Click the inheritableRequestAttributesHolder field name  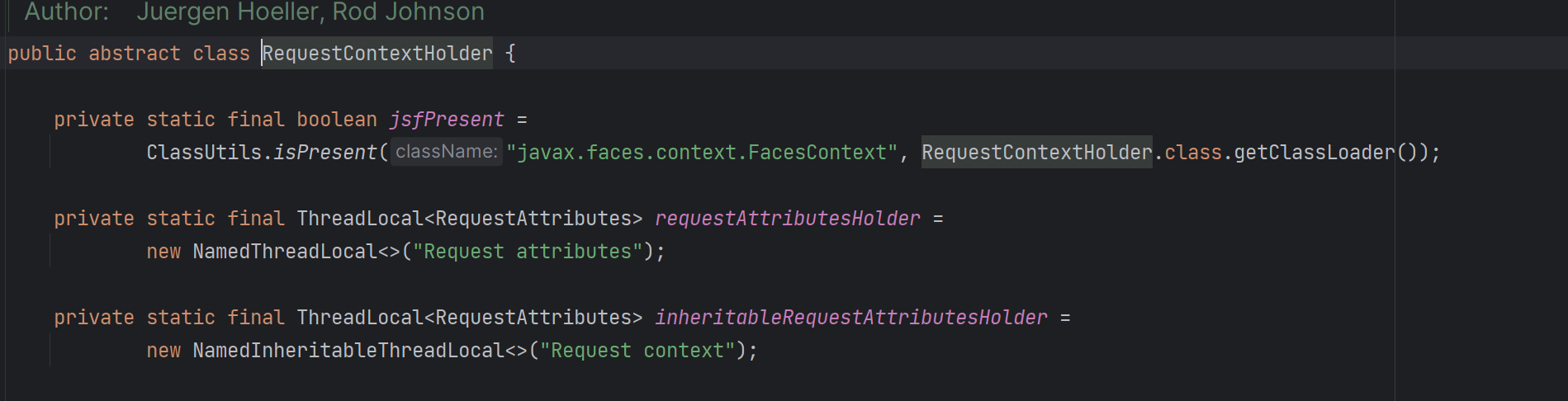point(850,318)
